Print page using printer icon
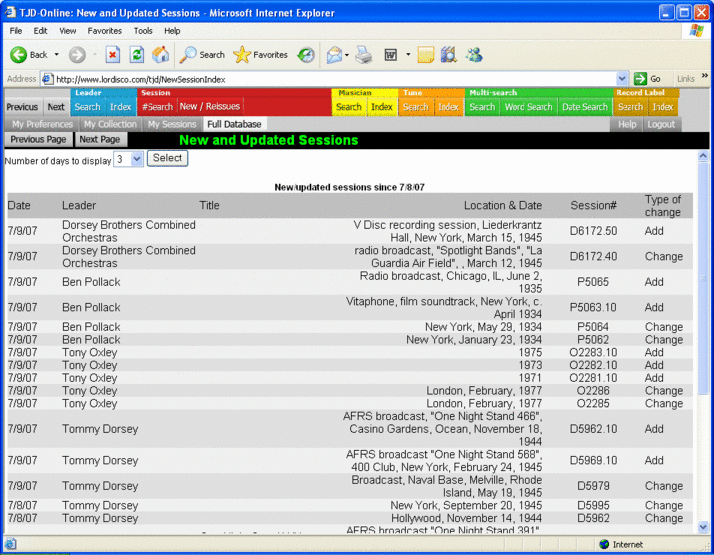 point(364,55)
